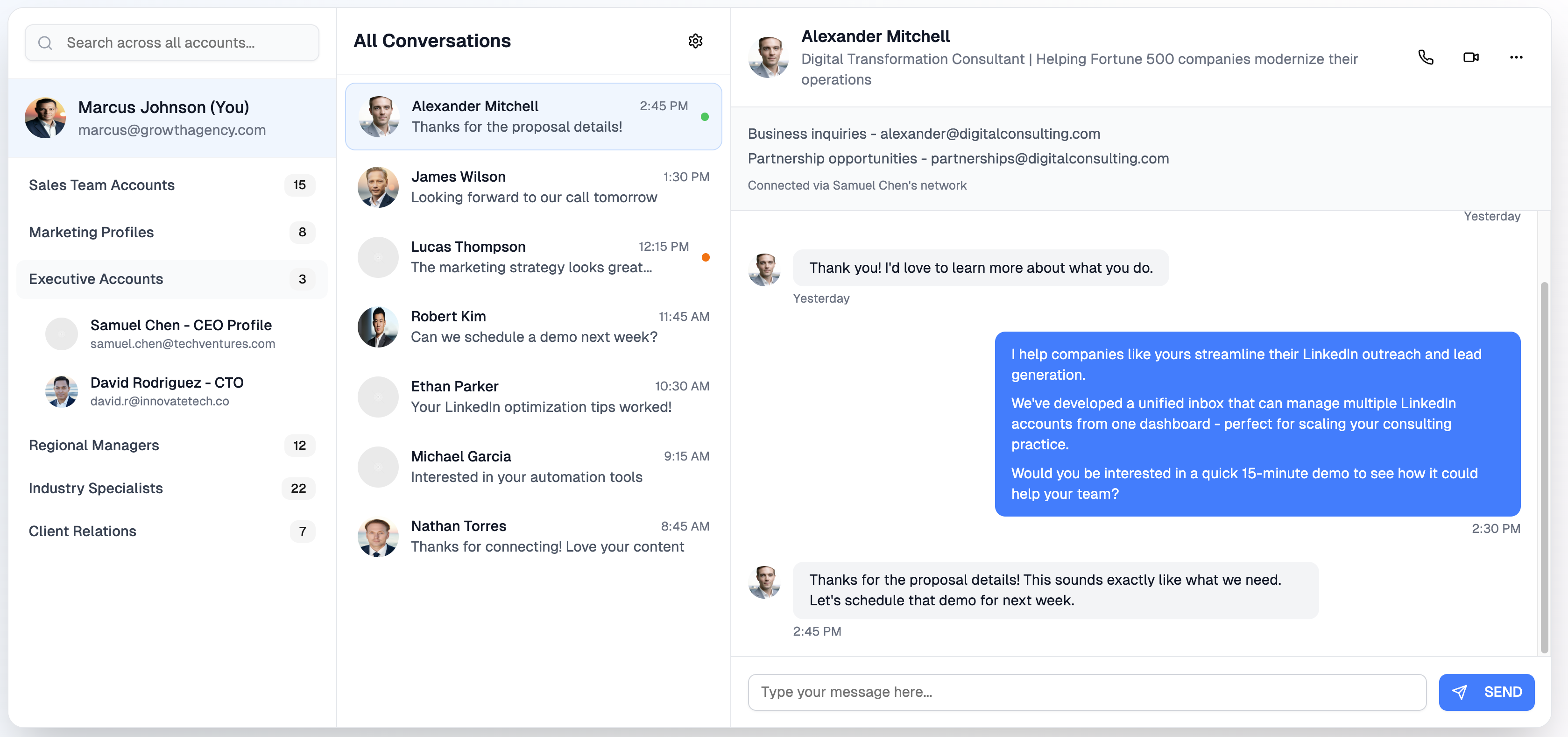Expand Industry Specialists group
This screenshot has height=737, width=1568.
172,488
